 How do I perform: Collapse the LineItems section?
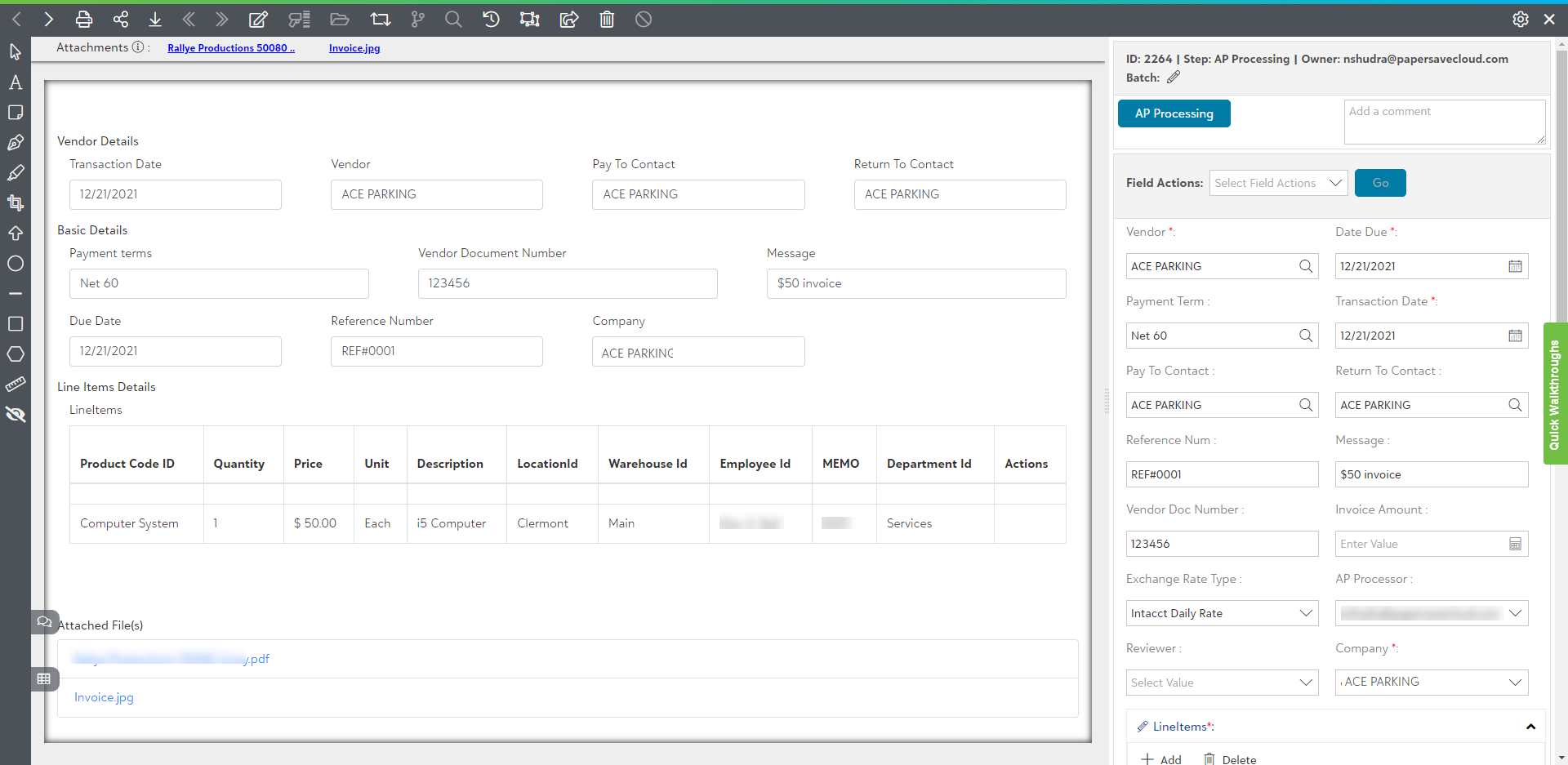click(x=1530, y=727)
